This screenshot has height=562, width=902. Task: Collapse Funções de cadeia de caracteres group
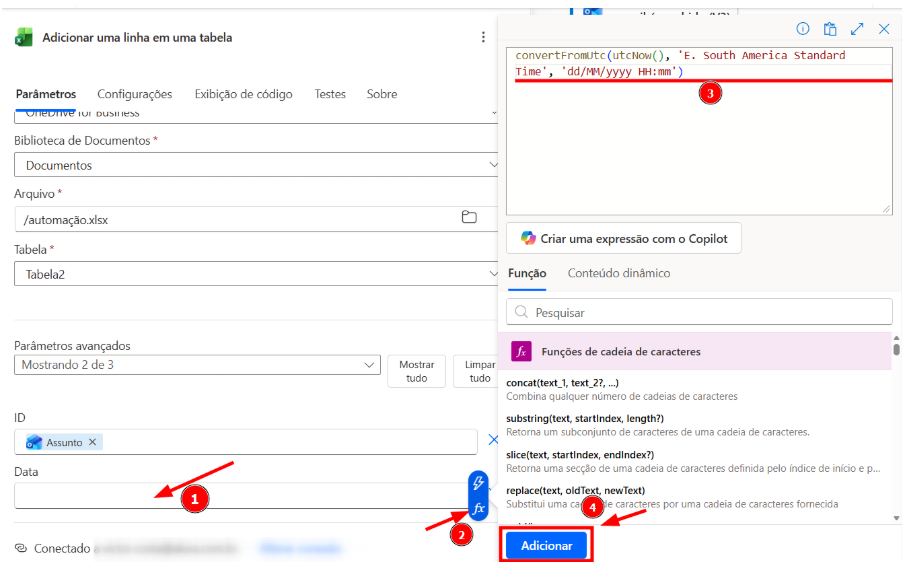695,351
